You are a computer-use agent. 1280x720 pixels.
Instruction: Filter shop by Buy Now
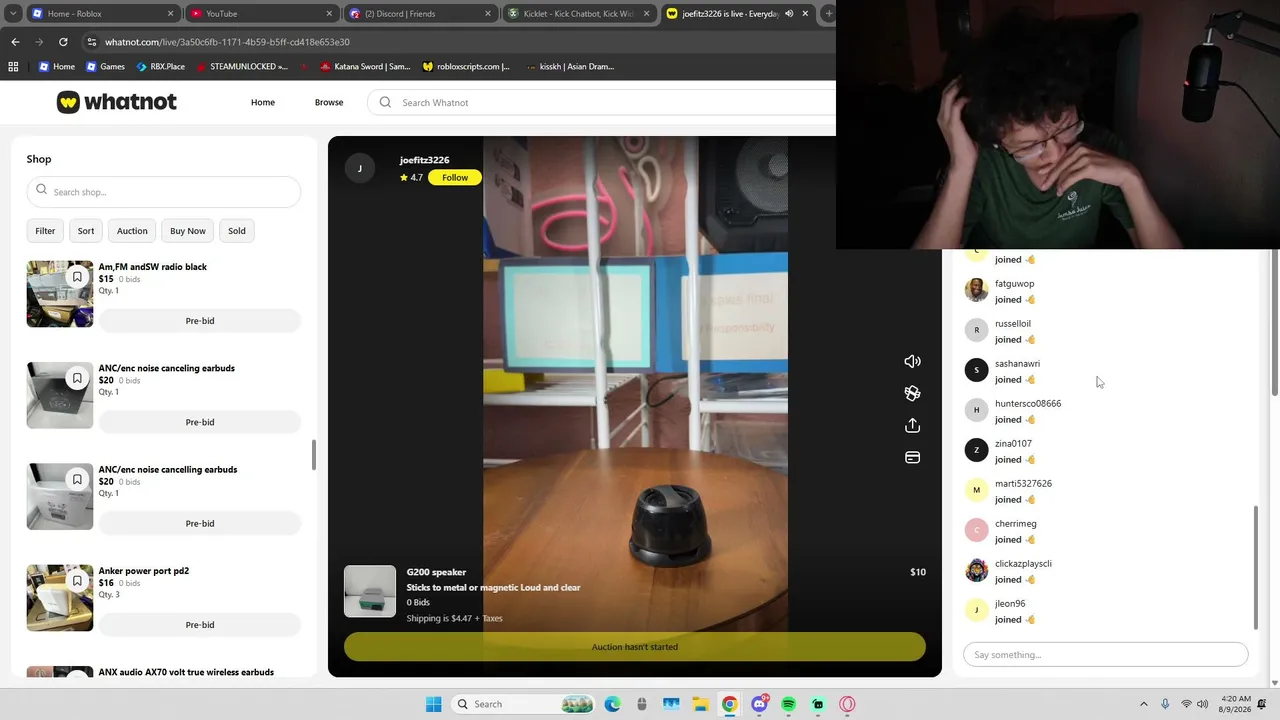(188, 231)
